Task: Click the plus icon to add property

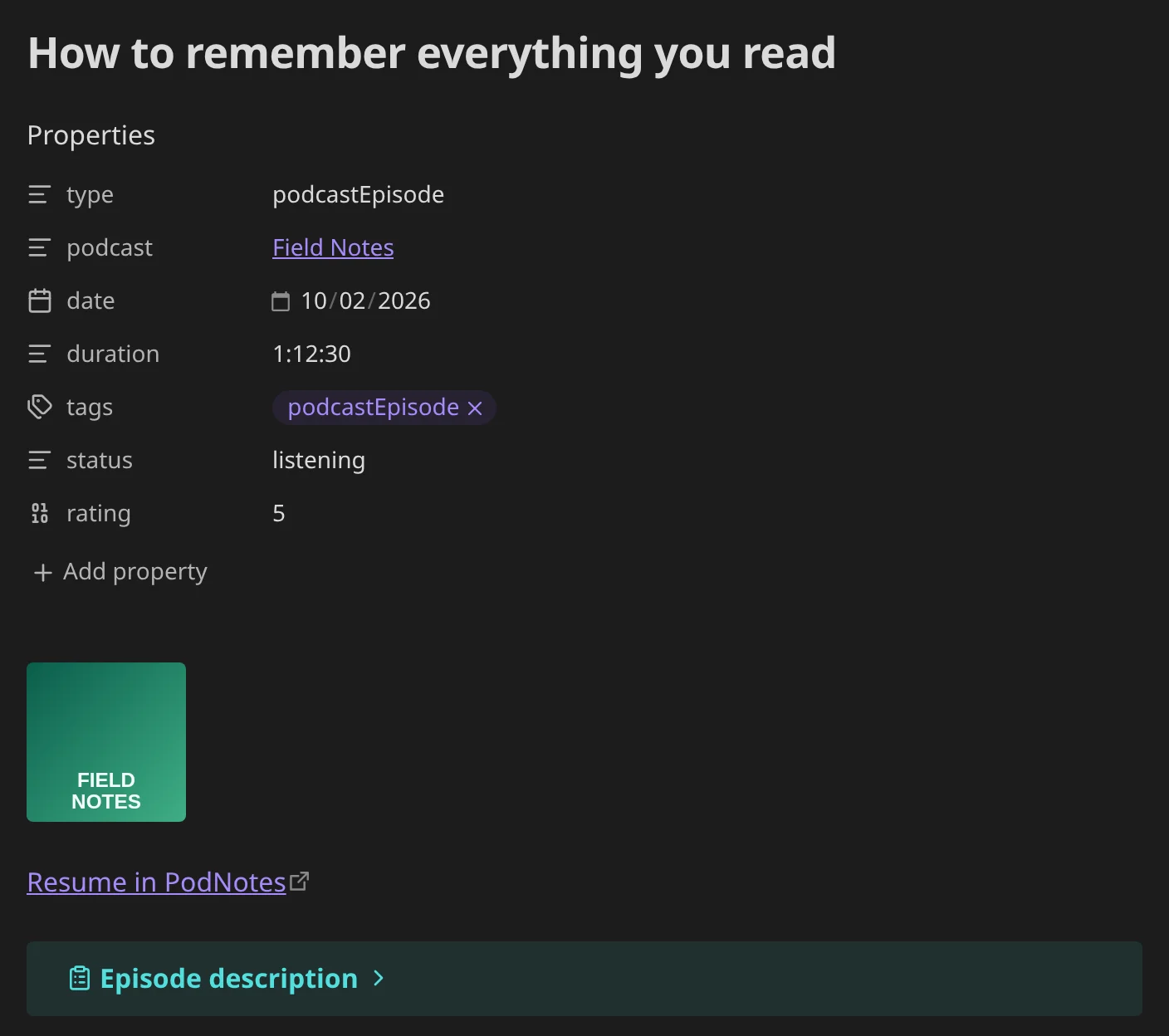Action: [42, 573]
